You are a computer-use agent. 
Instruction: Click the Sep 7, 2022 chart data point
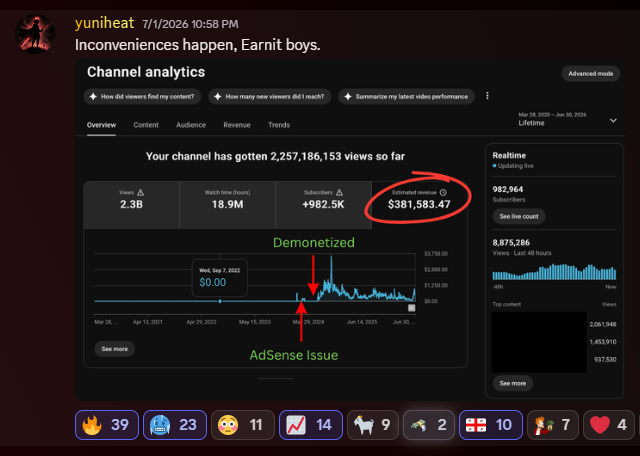[x=220, y=301]
